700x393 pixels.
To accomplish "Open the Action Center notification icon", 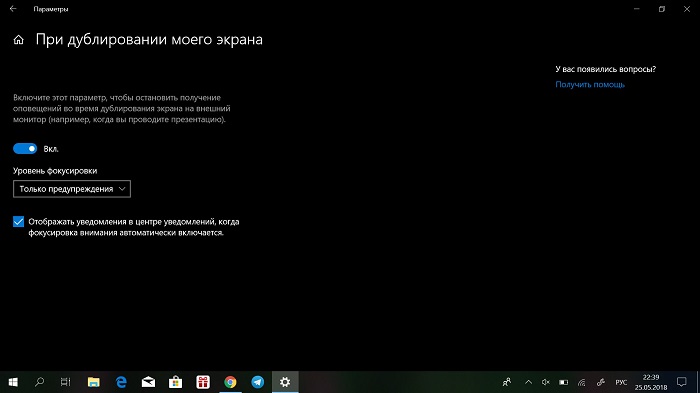I will (681, 382).
